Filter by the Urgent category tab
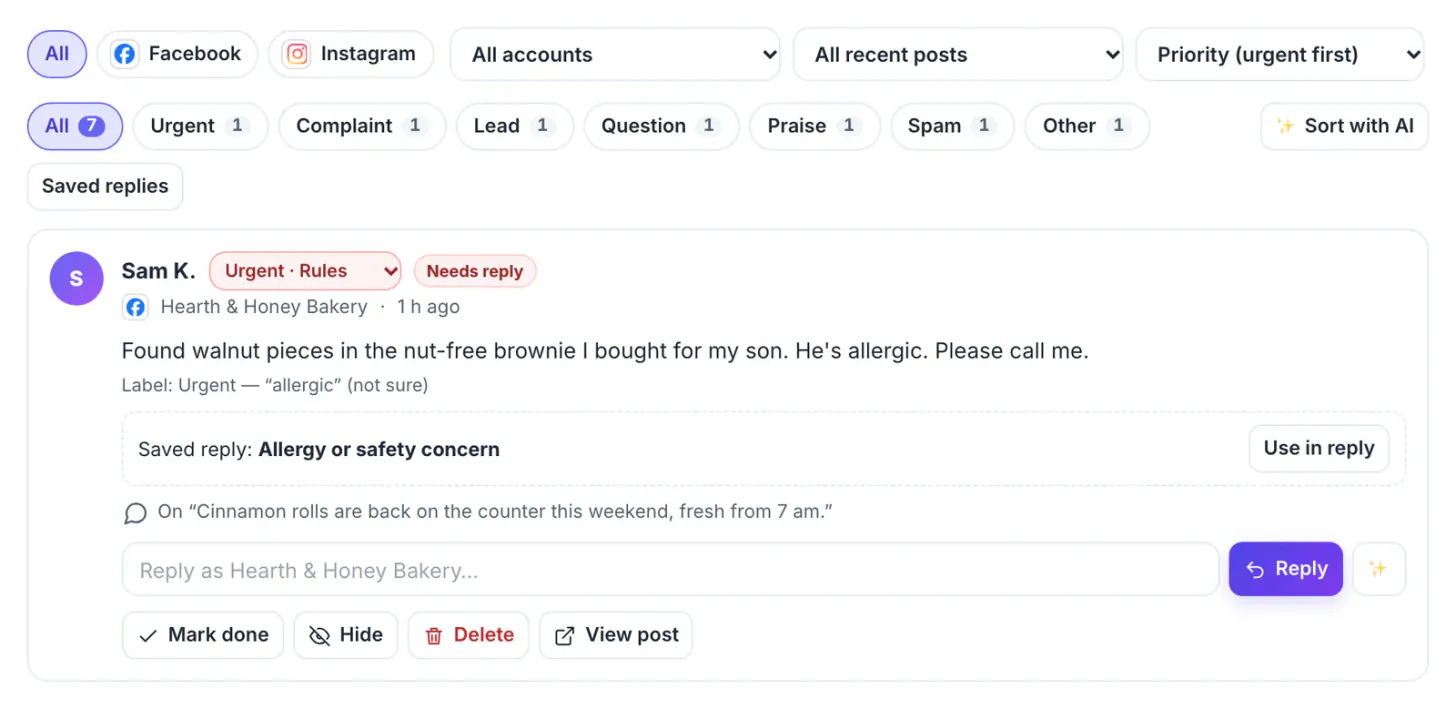This screenshot has height=709, width=1456. 200,126
